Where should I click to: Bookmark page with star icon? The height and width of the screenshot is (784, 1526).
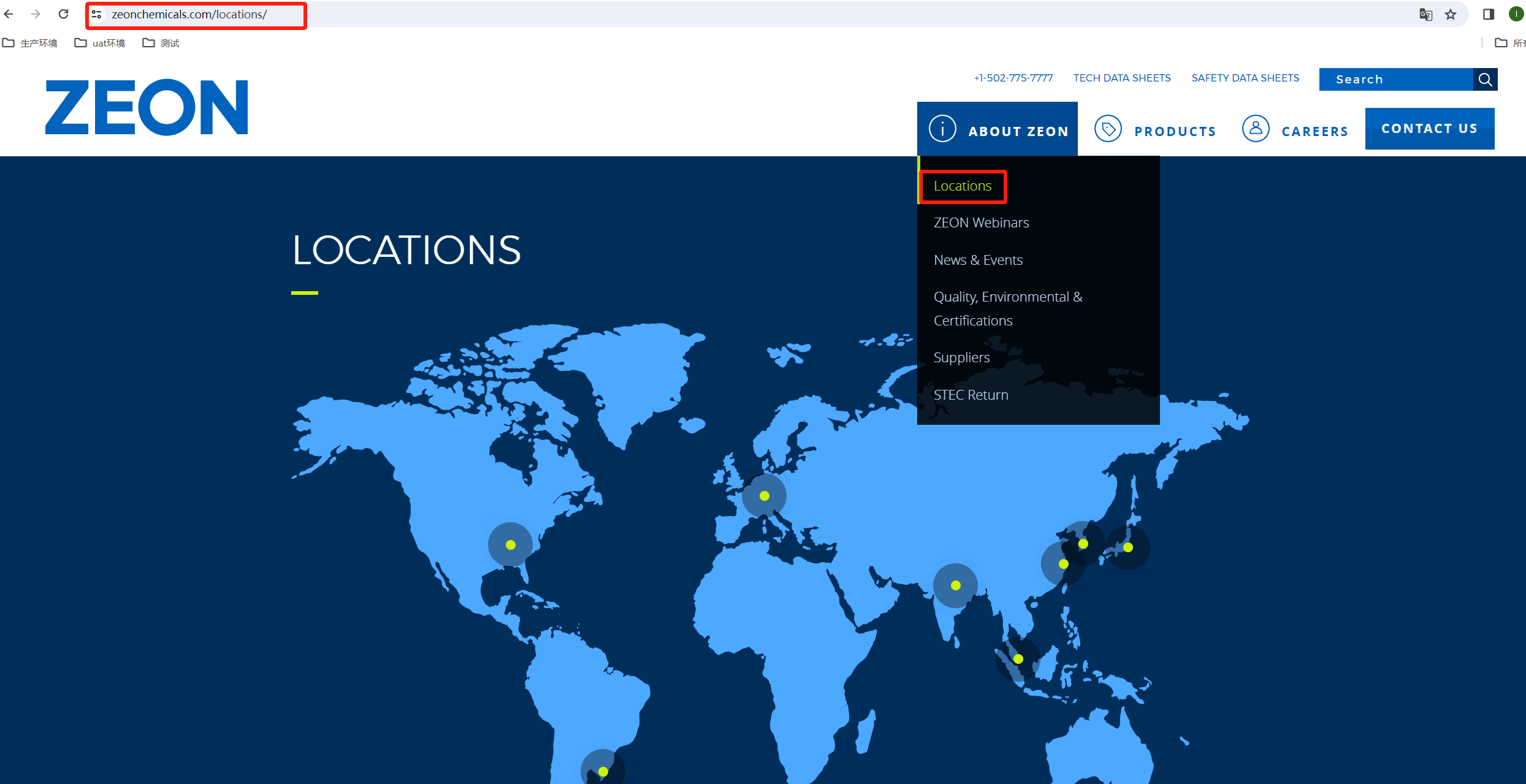[x=1451, y=14]
